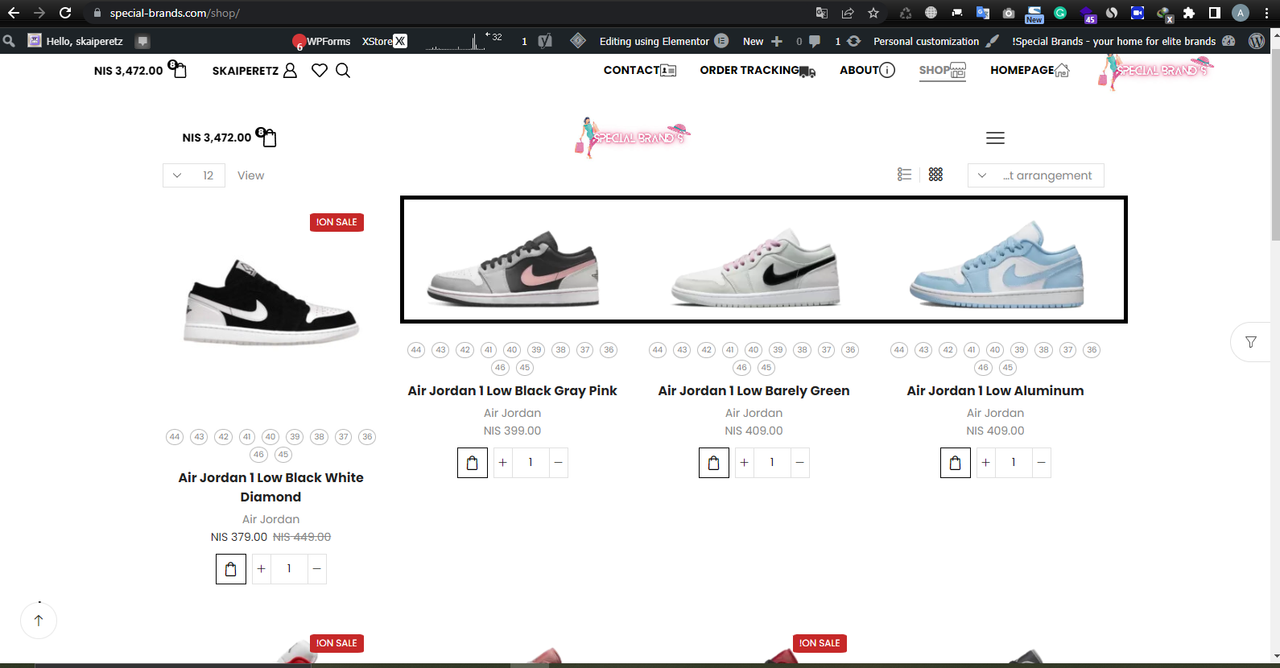Open the WordPress logo in the admin bar

tap(1256, 41)
